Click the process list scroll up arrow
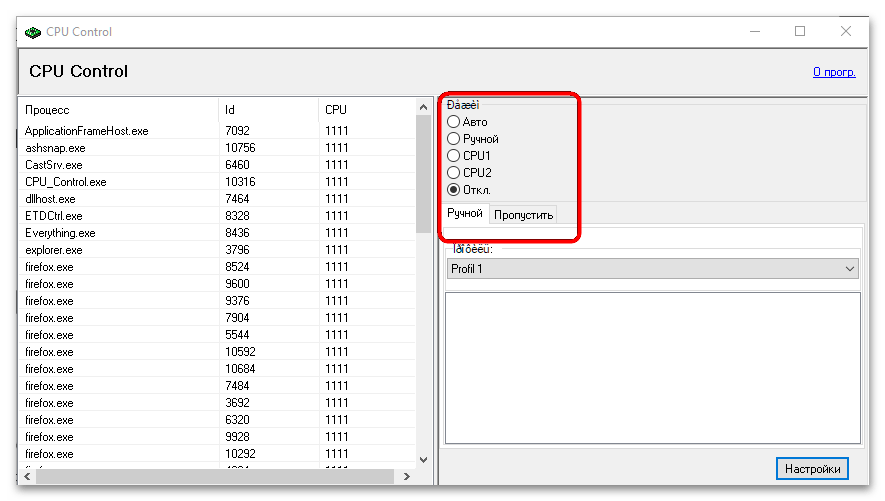This screenshot has width=885, height=501. (423, 107)
